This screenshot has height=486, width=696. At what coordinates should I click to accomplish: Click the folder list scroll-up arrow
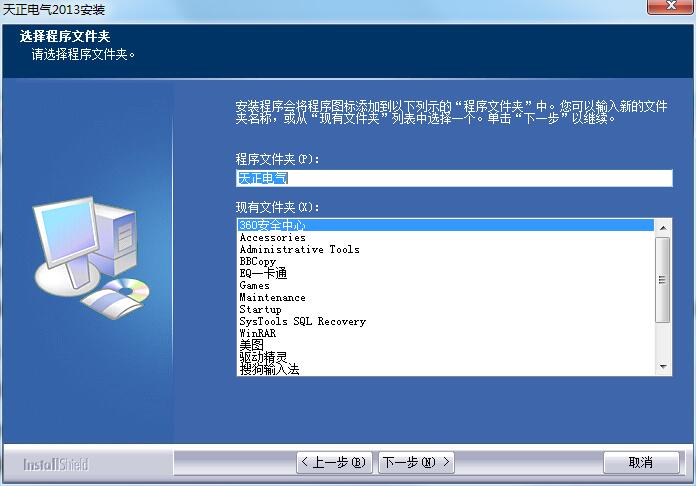pos(664,226)
